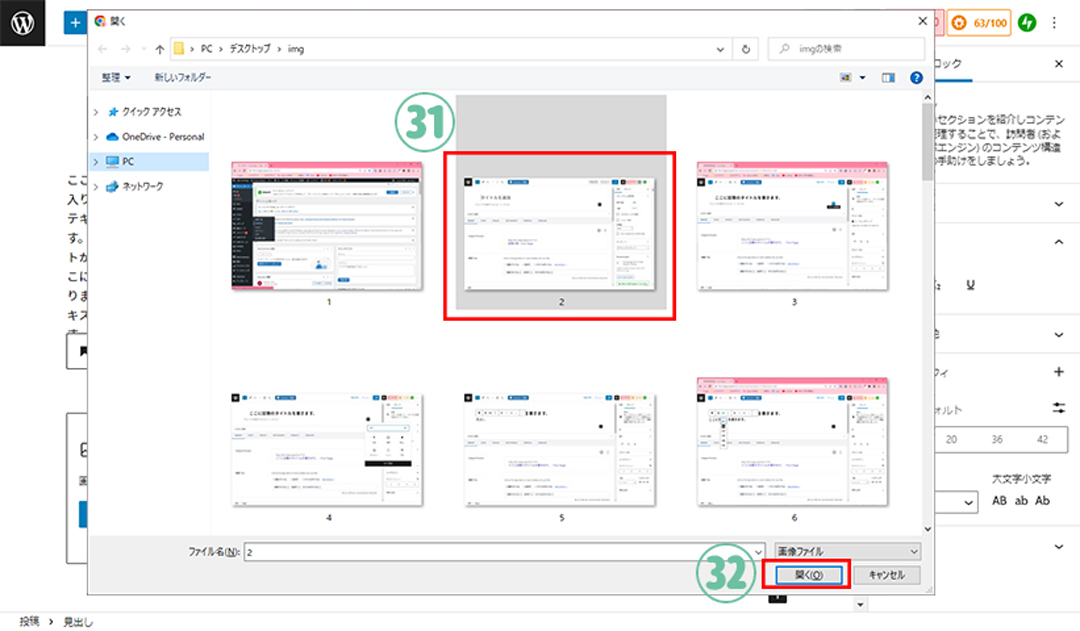This screenshot has height=631, width=1080.
Task: Open the file dialog help icon
Action: [x=915, y=77]
